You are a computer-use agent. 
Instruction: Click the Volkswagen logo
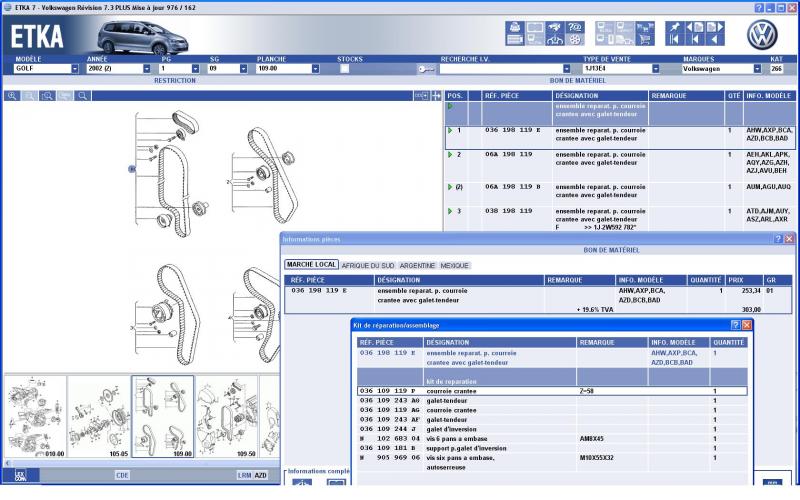(x=762, y=35)
